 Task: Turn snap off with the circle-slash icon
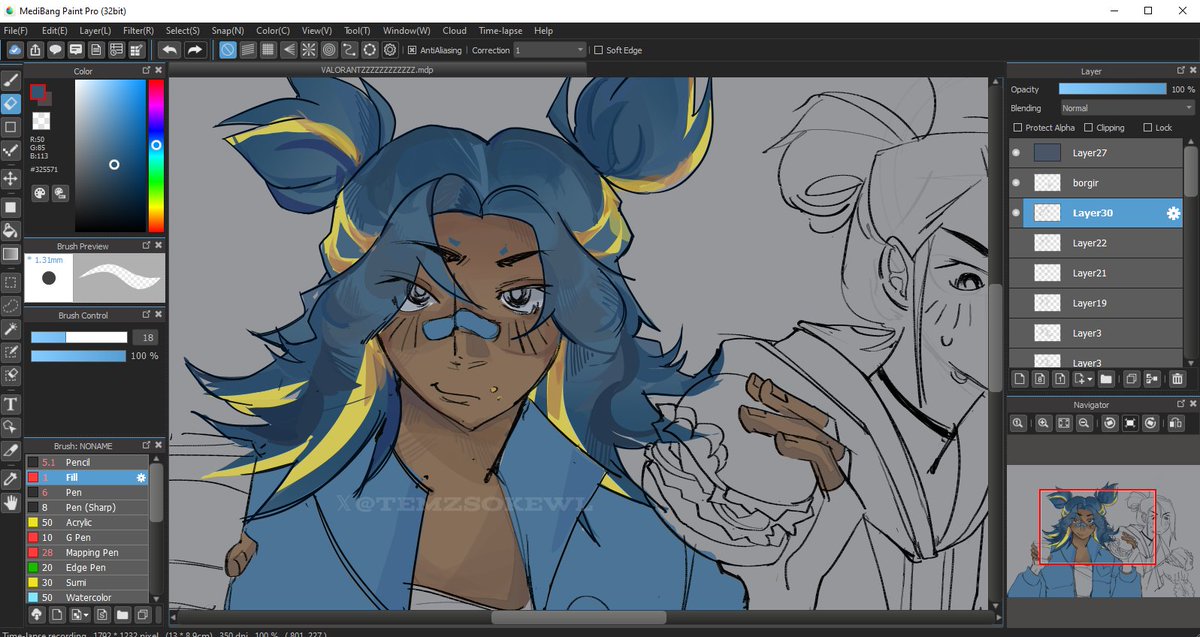(228, 49)
